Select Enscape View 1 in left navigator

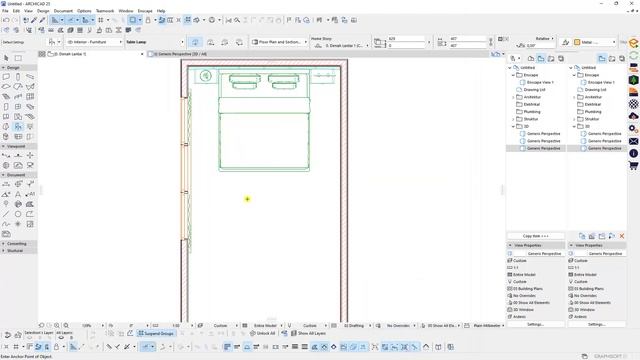tap(540, 82)
